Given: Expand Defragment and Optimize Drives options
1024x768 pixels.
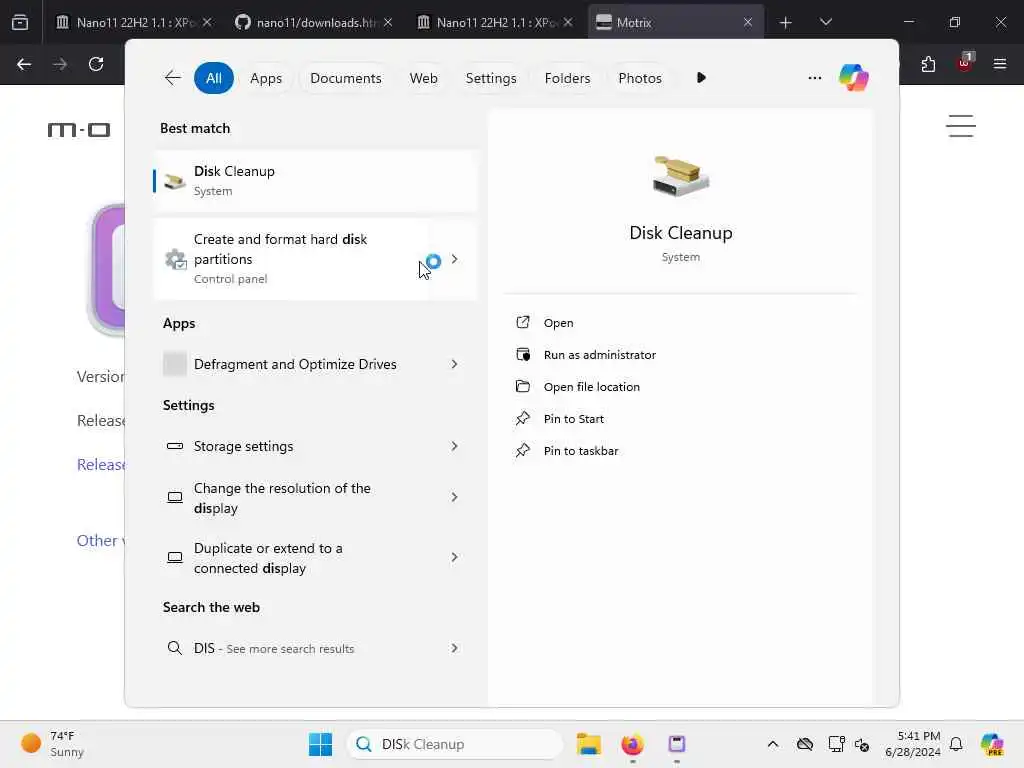Looking at the screenshot, I should [x=455, y=364].
